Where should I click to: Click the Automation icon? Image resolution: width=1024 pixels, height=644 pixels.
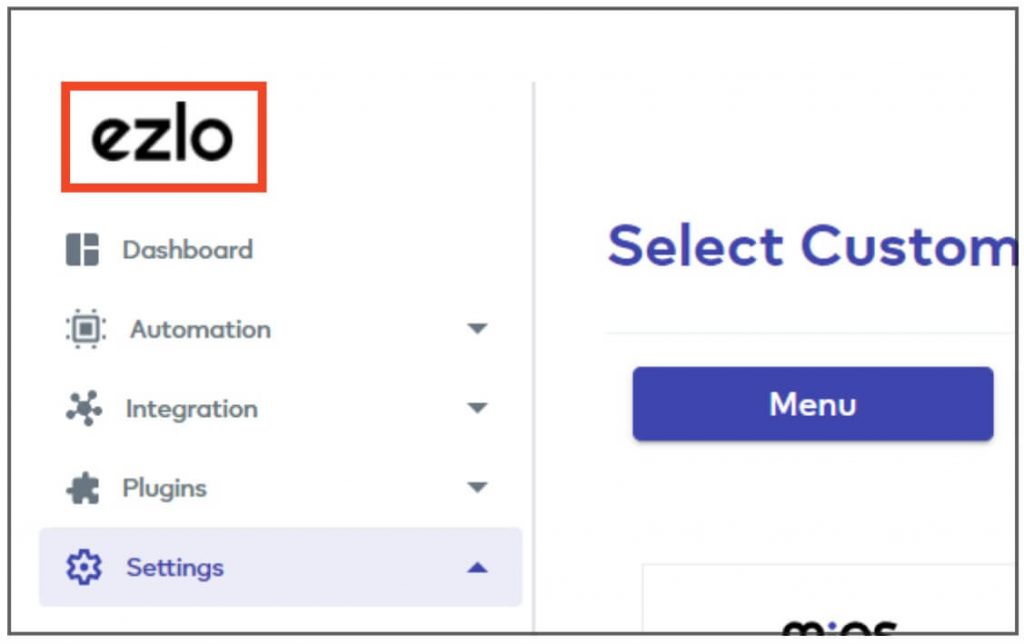pyautogui.click(x=85, y=329)
